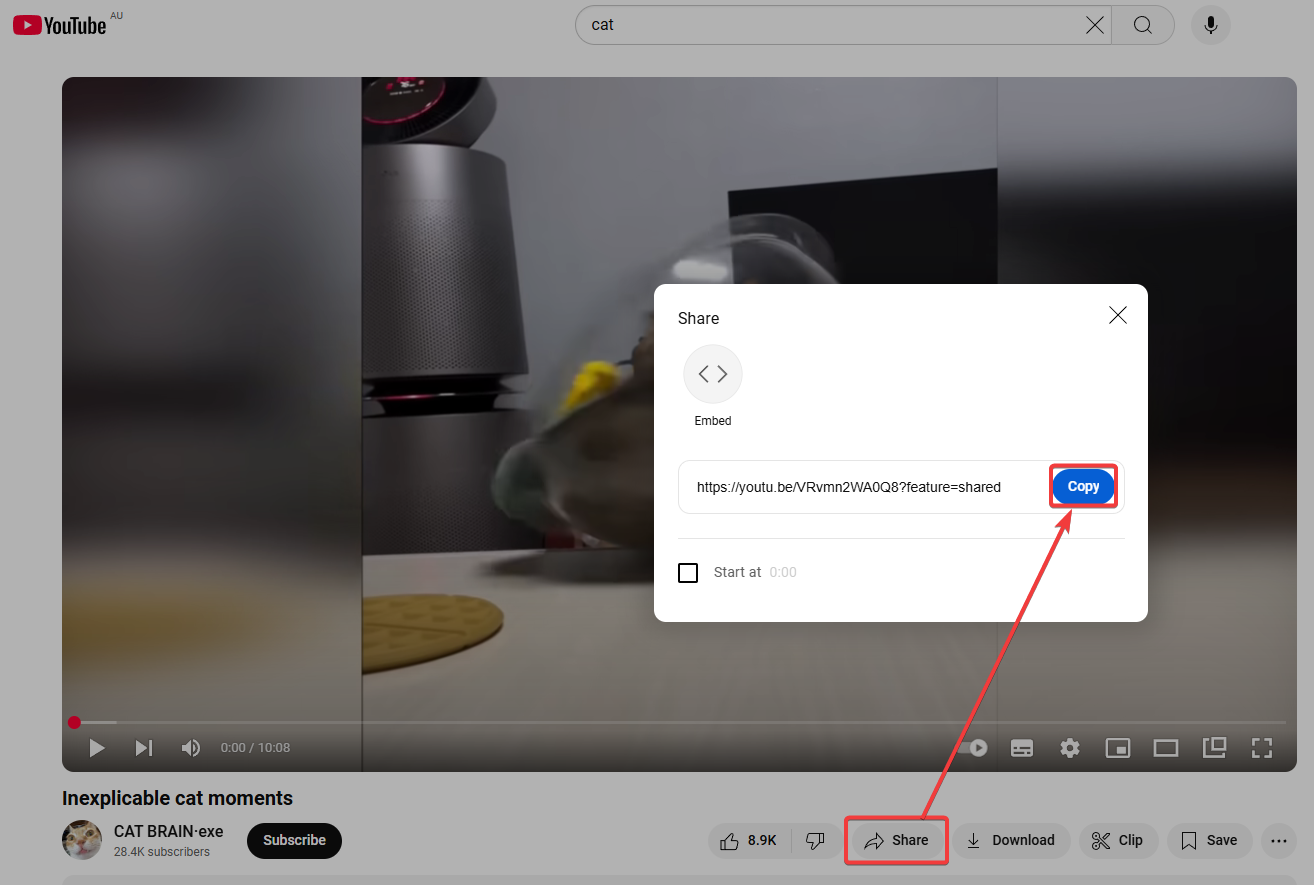
Task: Choose the Embed share option
Action: (x=713, y=386)
